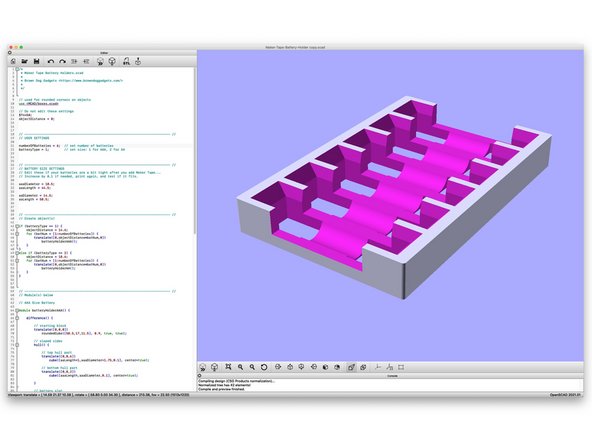Collapse the header comment fold on line 1
This screenshot has height=444, width=592.
click(17, 69)
